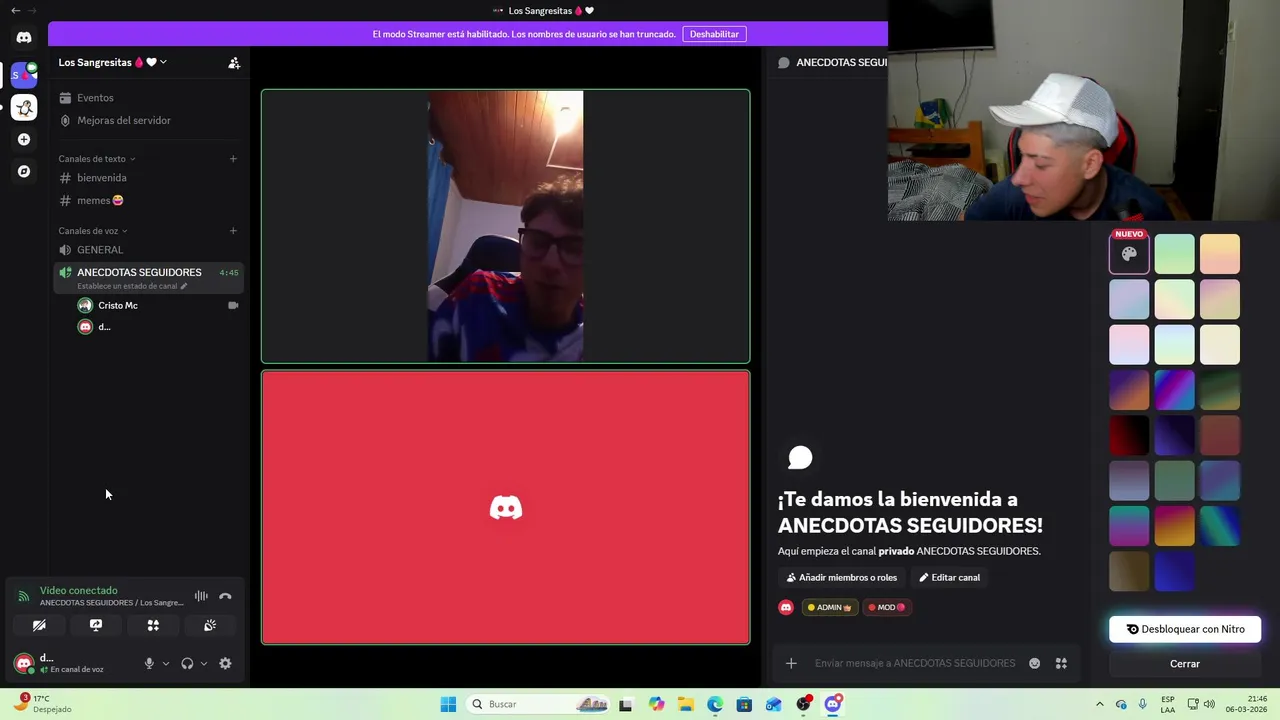Expand the Los Sangresitas server dropdown
Screen dimensions: 1280x720
point(163,62)
